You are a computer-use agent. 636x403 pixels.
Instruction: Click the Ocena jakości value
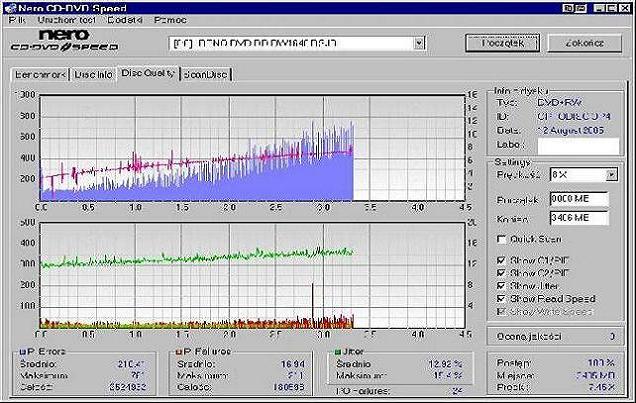pyautogui.click(x=612, y=337)
